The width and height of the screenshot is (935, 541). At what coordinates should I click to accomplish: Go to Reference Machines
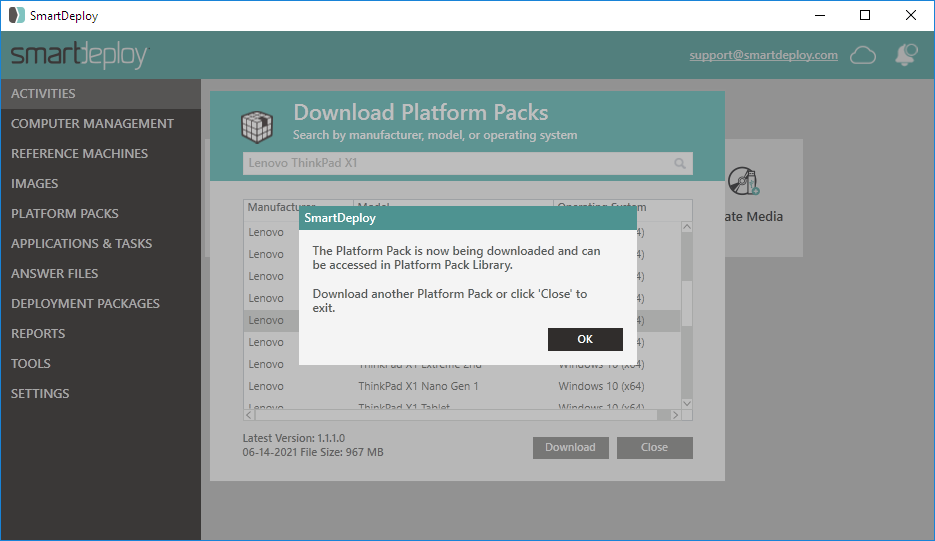click(x=79, y=154)
